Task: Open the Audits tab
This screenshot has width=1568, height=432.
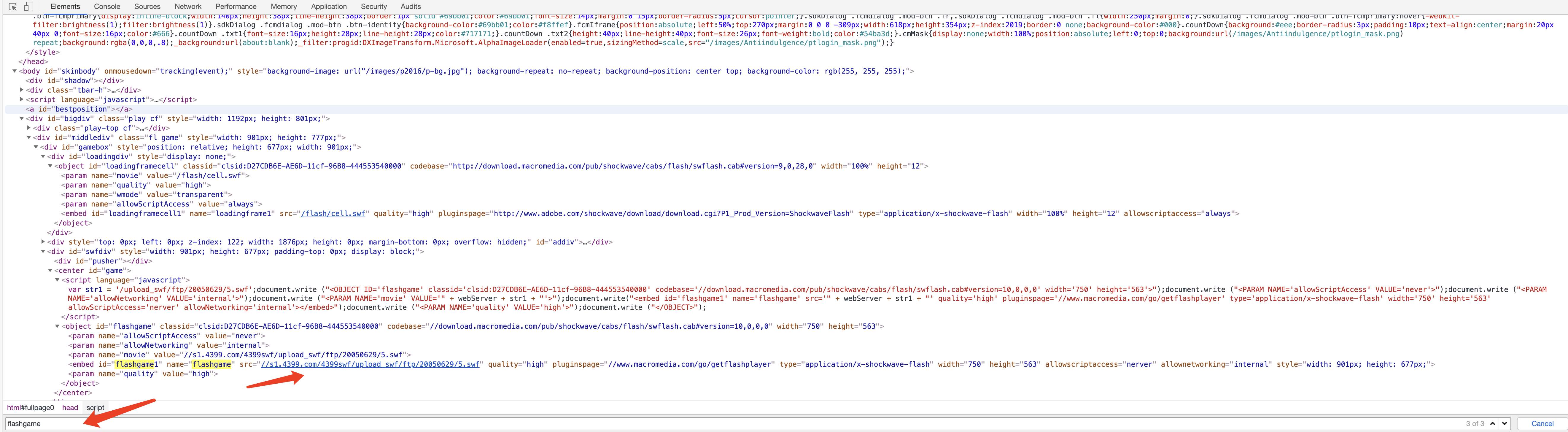Action: pos(410,7)
